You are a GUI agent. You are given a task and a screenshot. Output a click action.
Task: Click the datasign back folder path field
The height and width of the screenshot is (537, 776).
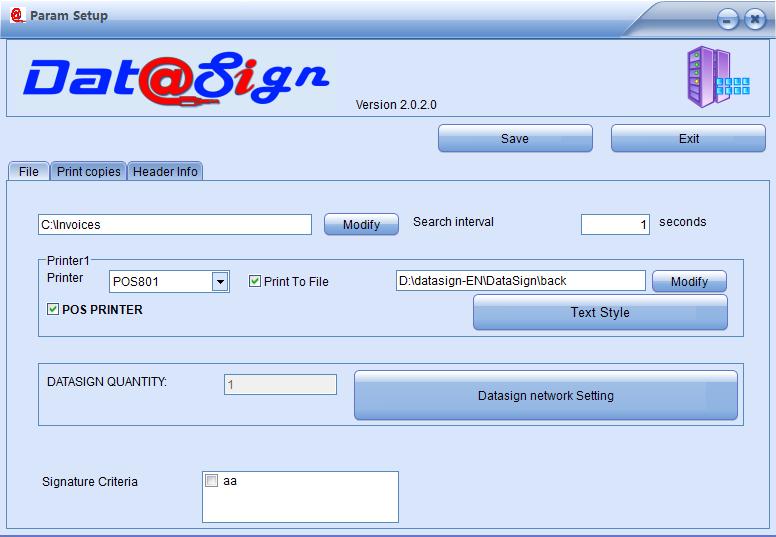point(521,281)
